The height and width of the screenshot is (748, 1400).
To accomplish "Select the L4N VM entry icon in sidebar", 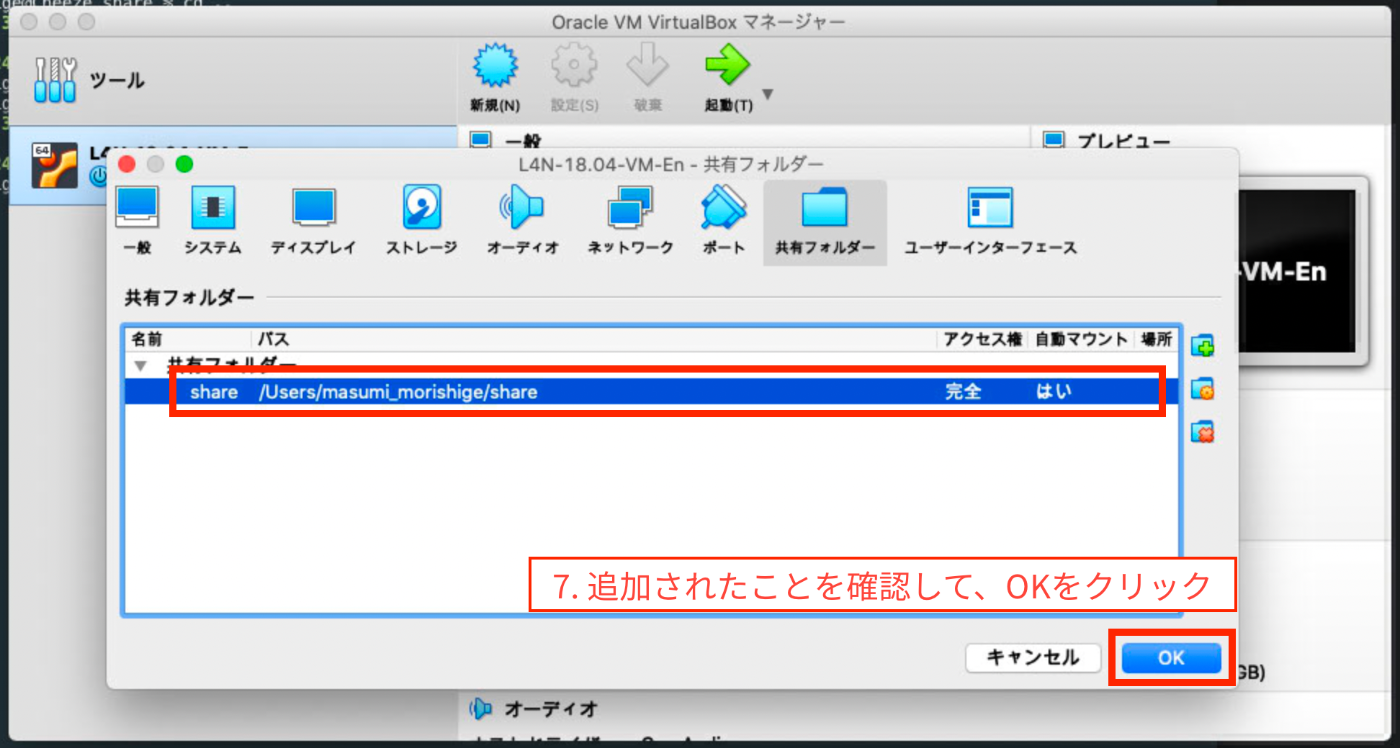I will click(55, 164).
